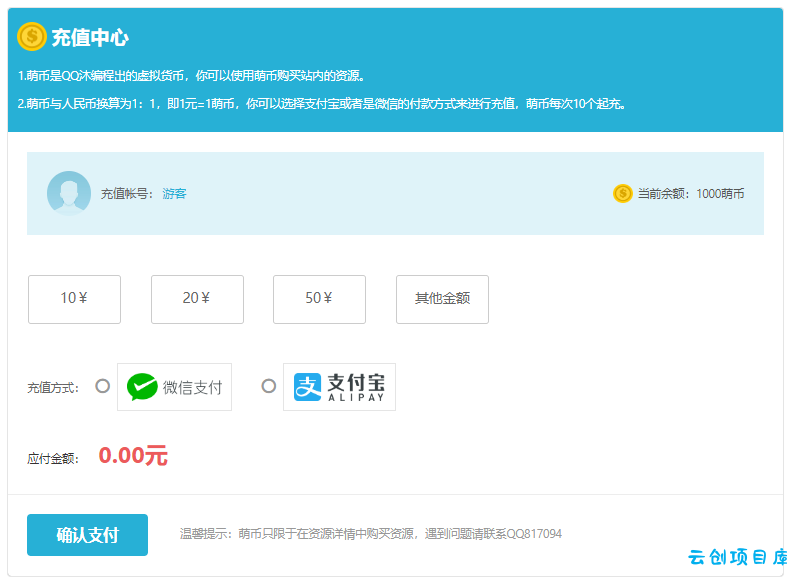Viewport: 787px width, 582px height.
Task: Select the WeChat Pay radio button
Action: pos(102,386)
